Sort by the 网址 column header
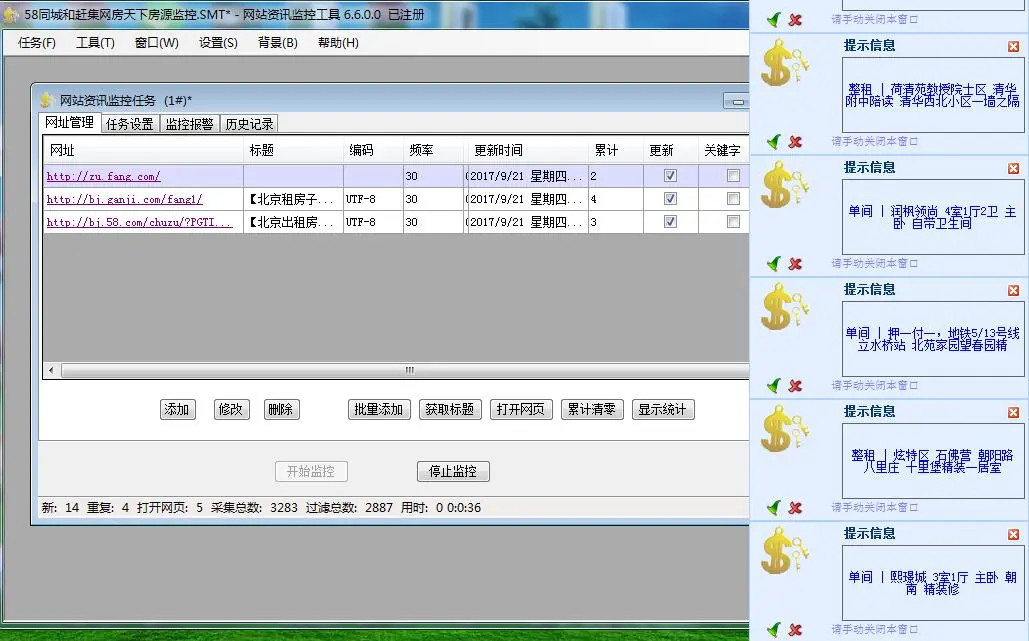The image size is (1029, 641). coord(142,150)
